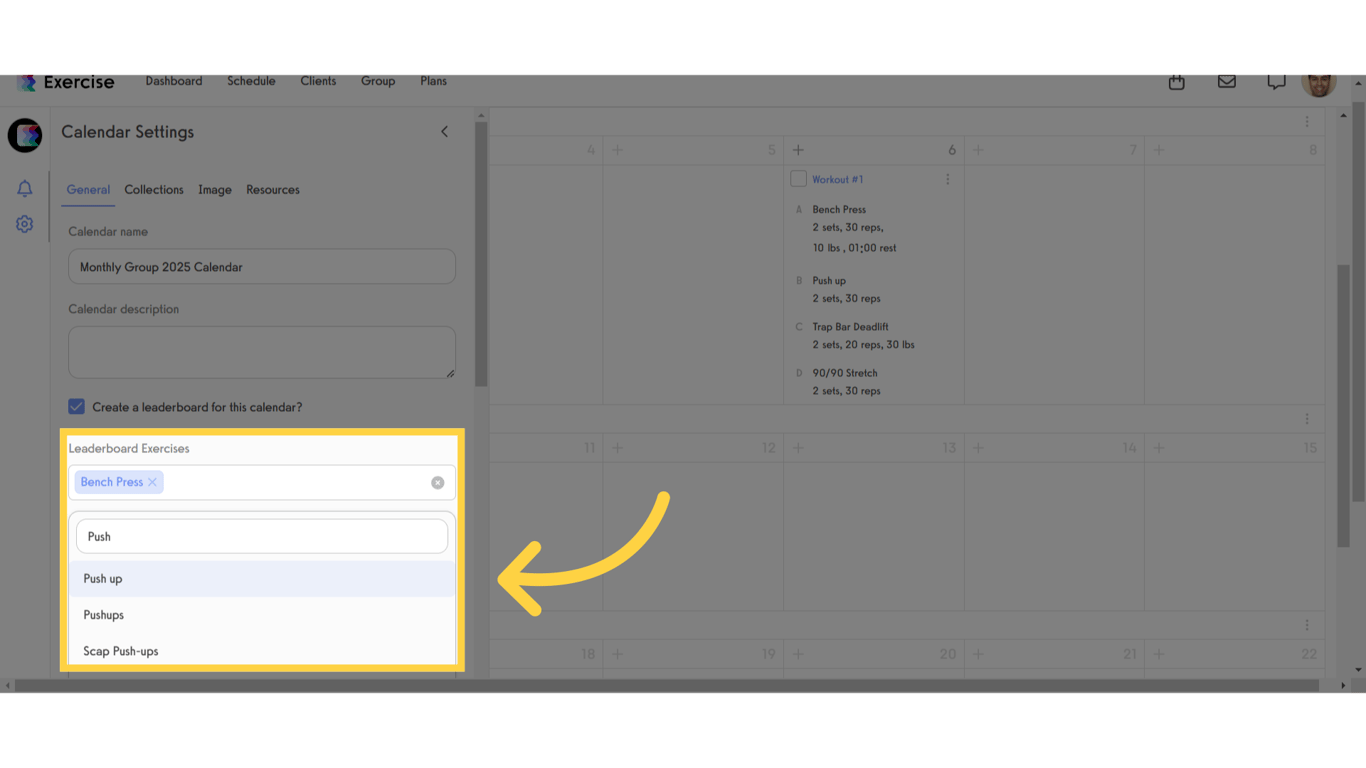Image resolution: width=1366 pixels, height=768 pixels.
Task: Open the chat messages icon
Action: click(x=1276, y=82)
